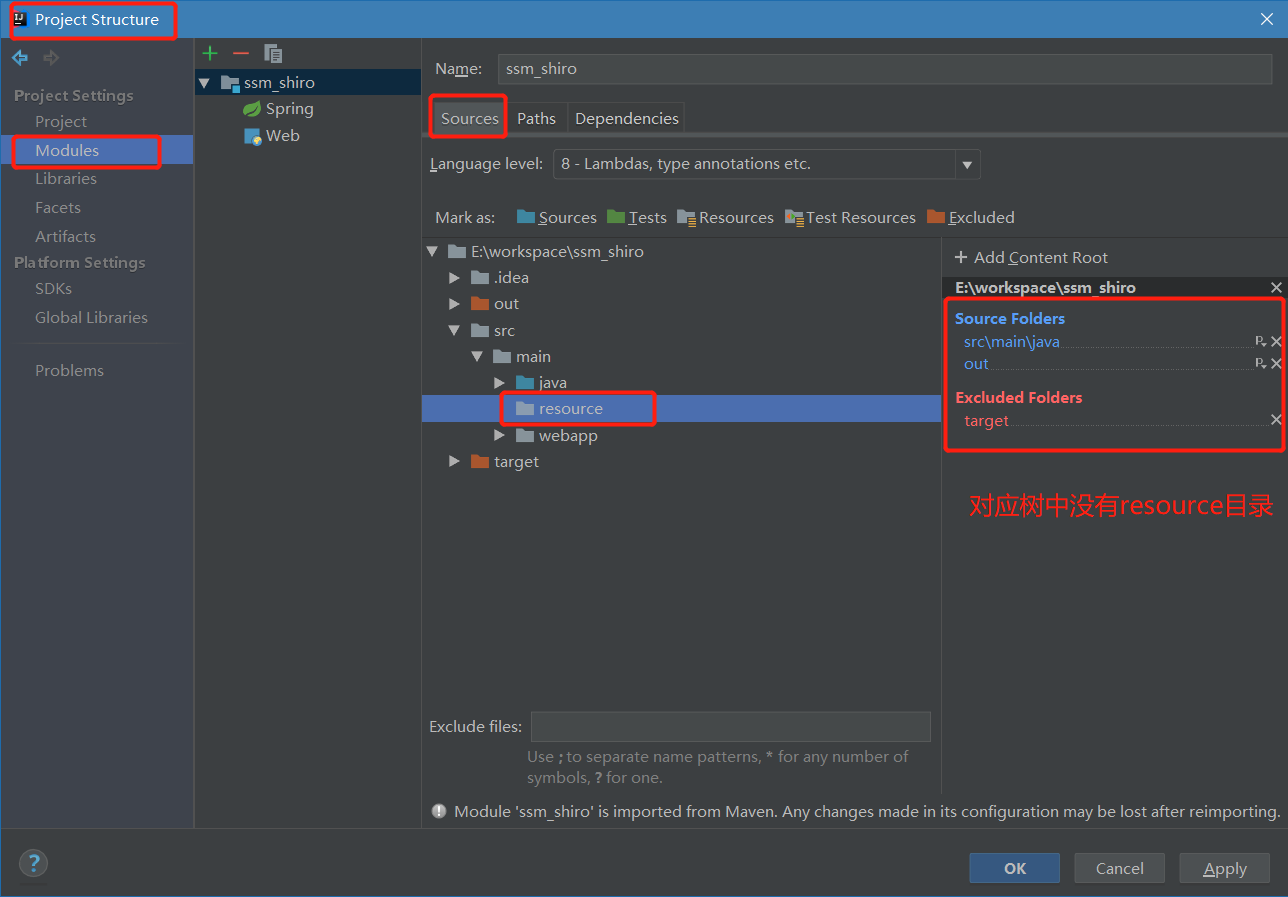
Task: Click the minus Remove module icon
Action: pos(240,53)
